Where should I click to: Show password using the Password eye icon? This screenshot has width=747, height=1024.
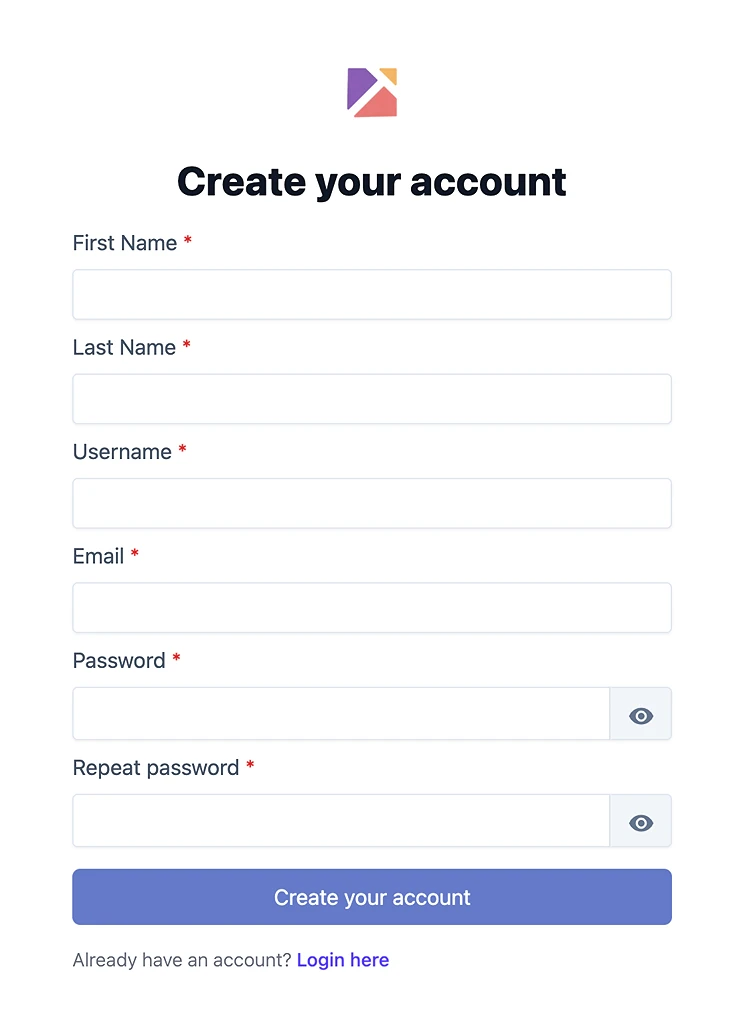click(641, 715)
